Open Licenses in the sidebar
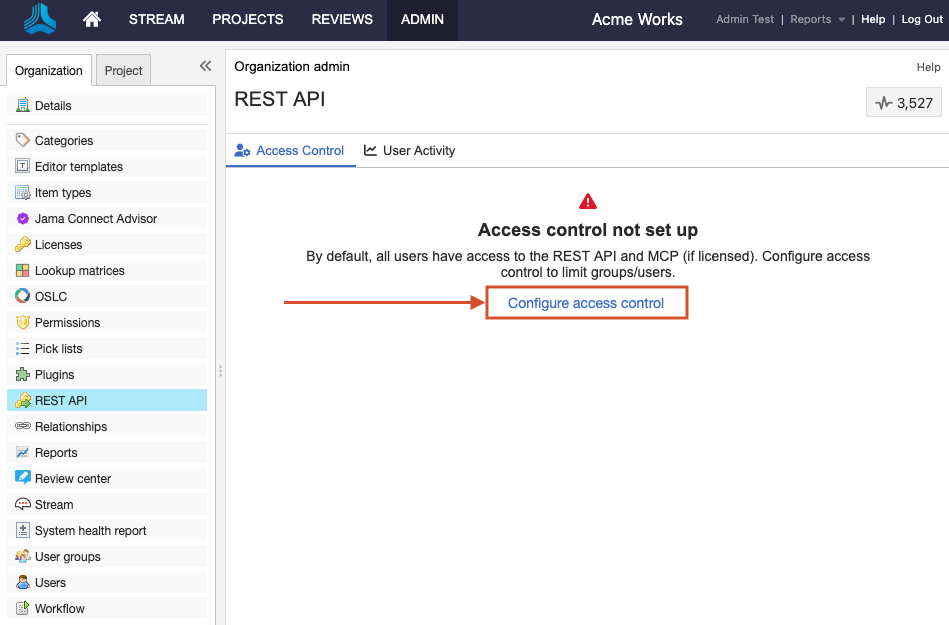The width and height of the screenshot is (949, 625). [x=107, y=244]
